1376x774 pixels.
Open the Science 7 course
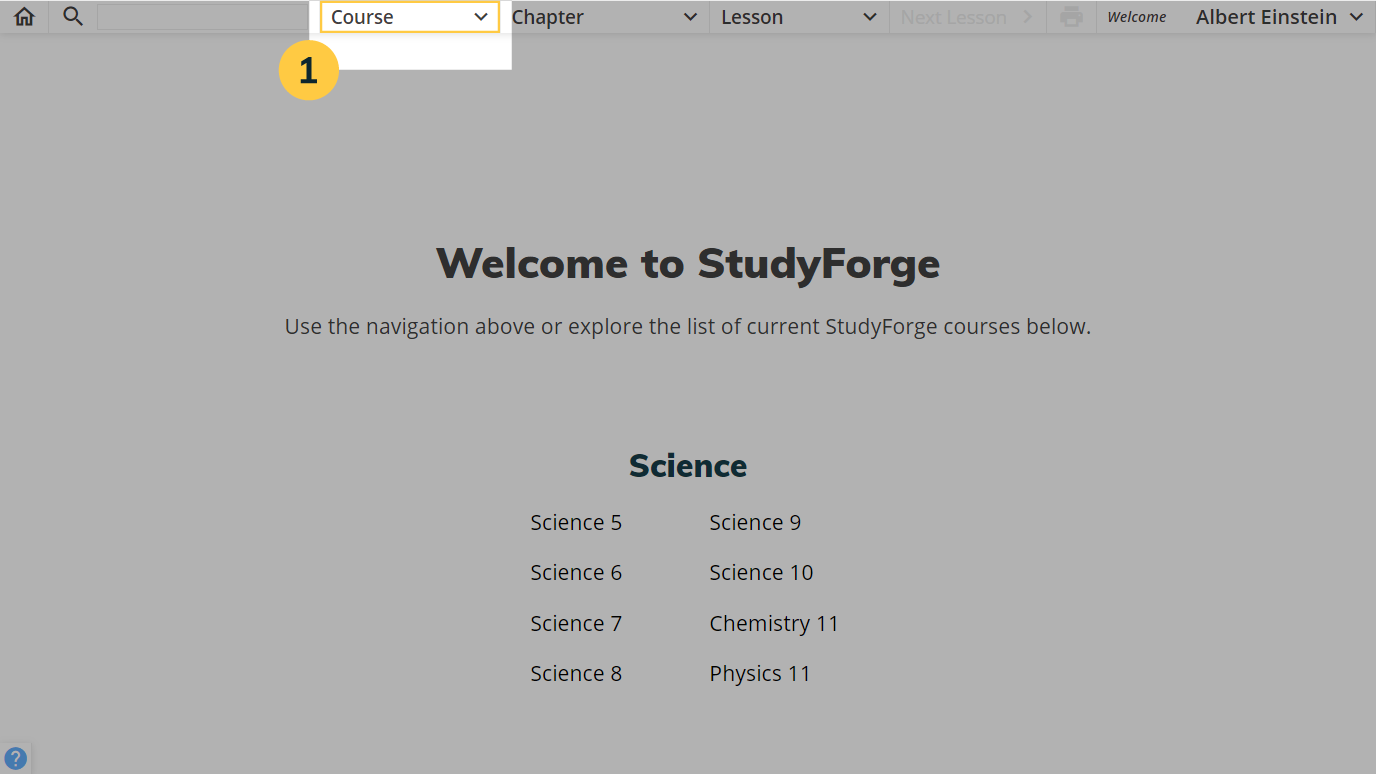(x=576, y=622)
